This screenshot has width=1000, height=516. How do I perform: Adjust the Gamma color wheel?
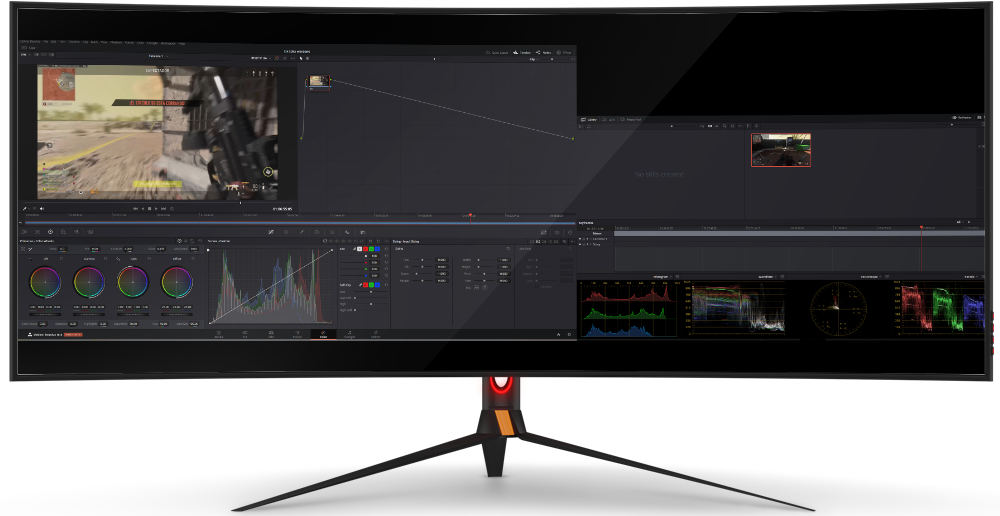89,281
